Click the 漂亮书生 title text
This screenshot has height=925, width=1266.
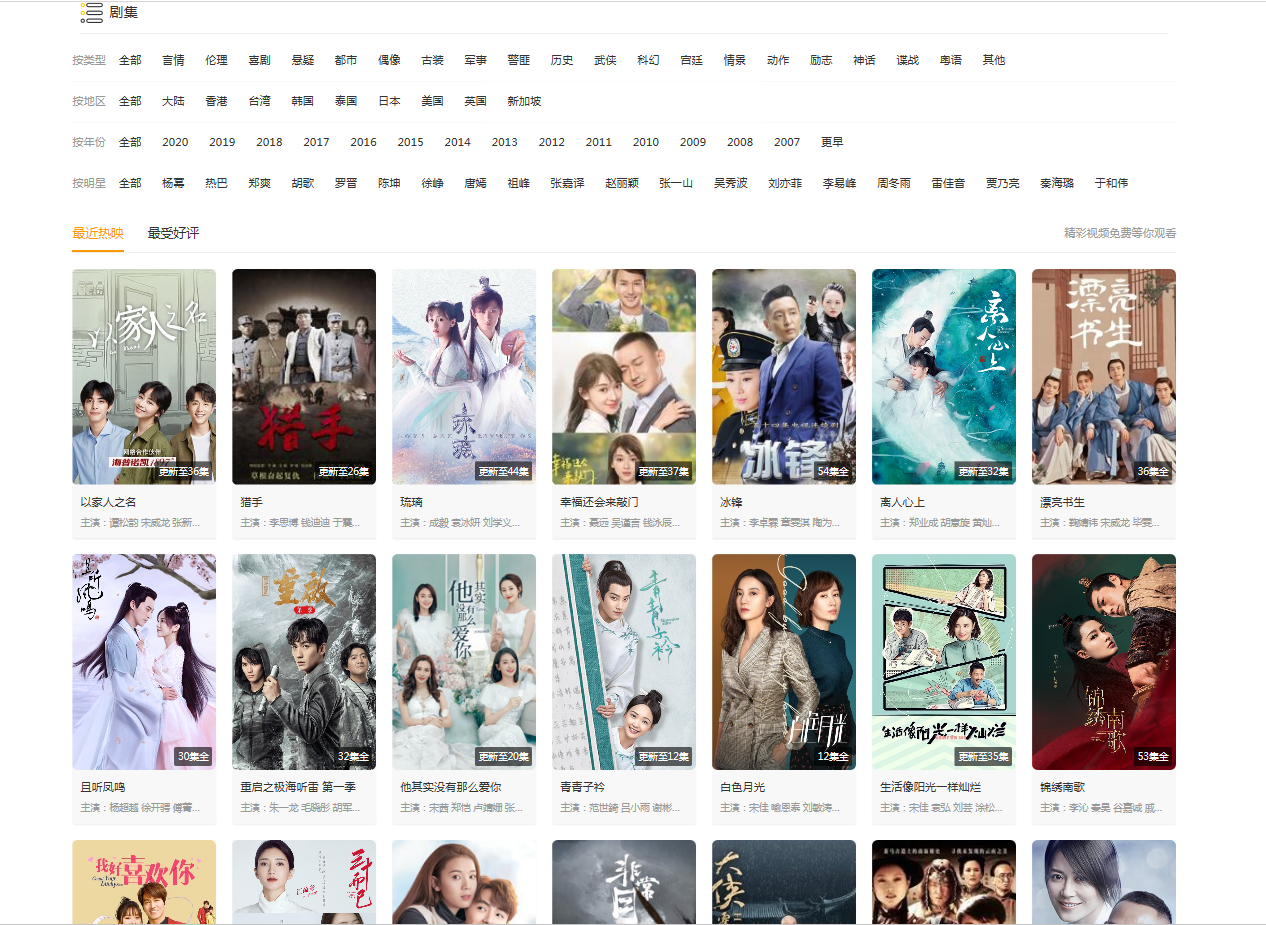1062,502
